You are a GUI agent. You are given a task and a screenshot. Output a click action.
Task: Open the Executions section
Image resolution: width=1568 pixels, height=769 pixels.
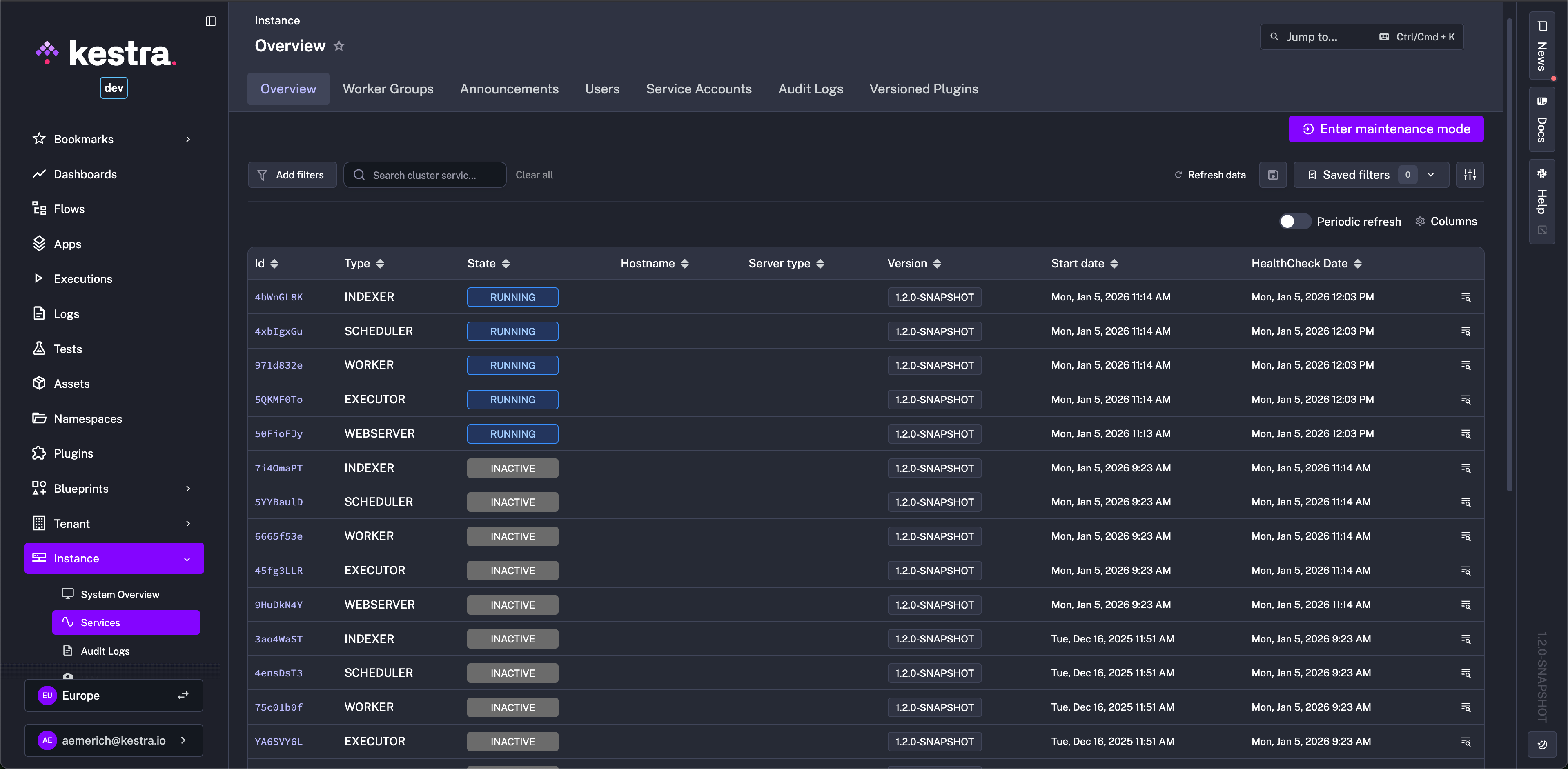coord(83,279)
